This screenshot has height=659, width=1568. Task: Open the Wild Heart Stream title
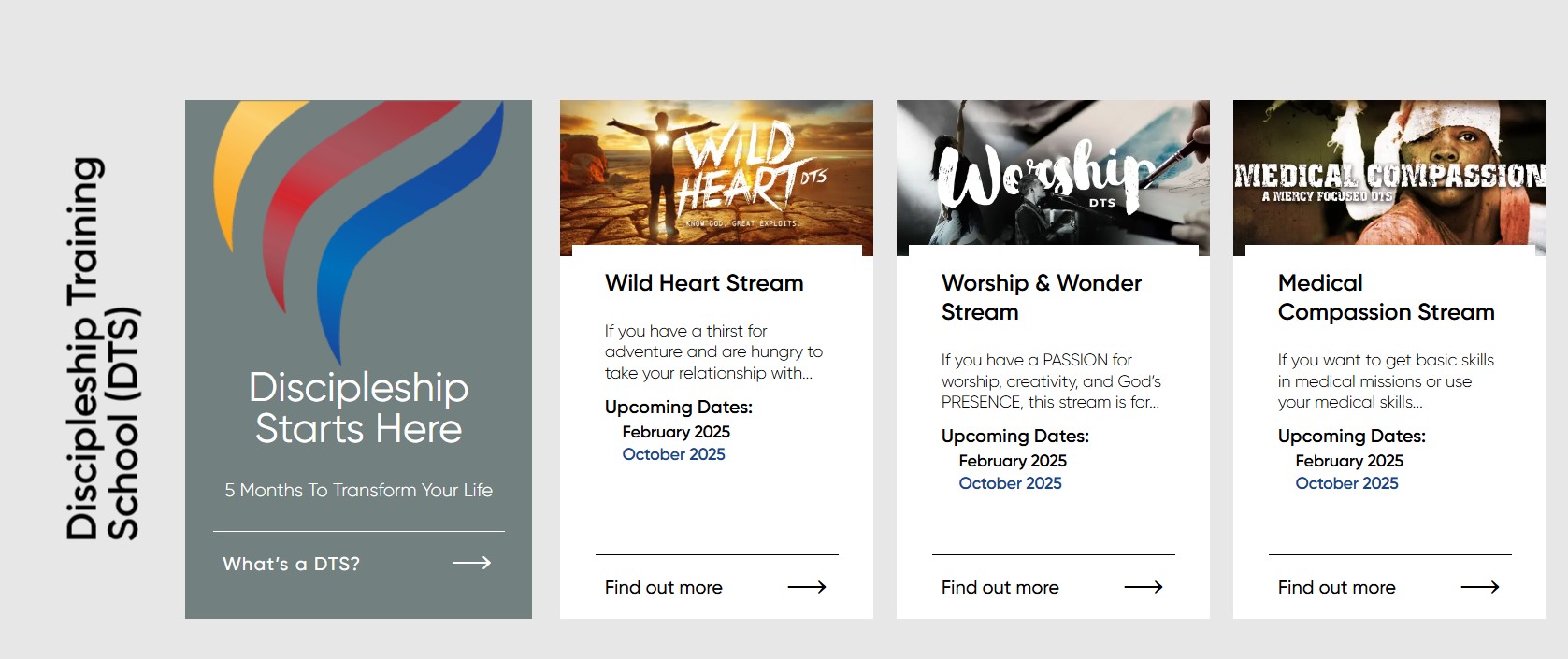point(704,283)
